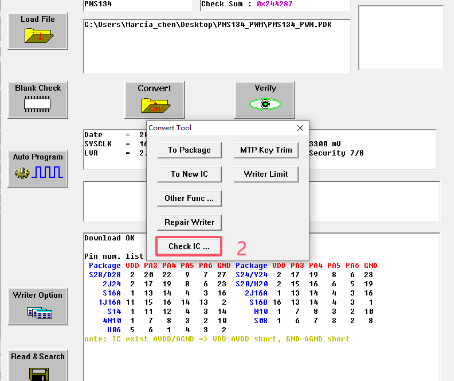
Task: Click the S08 package label
Action: tap(261, 321)
